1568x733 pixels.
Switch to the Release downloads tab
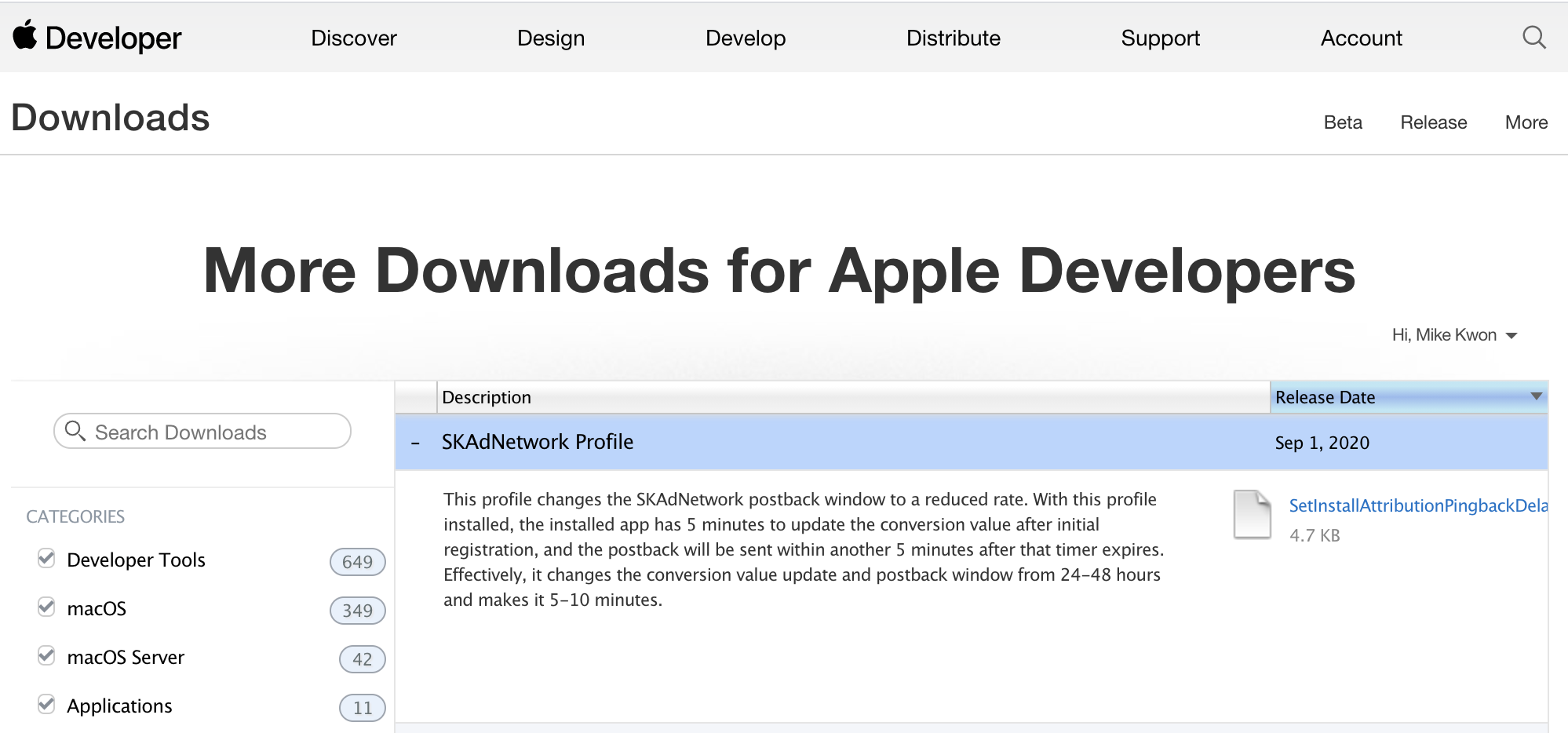click(1434, 122)
